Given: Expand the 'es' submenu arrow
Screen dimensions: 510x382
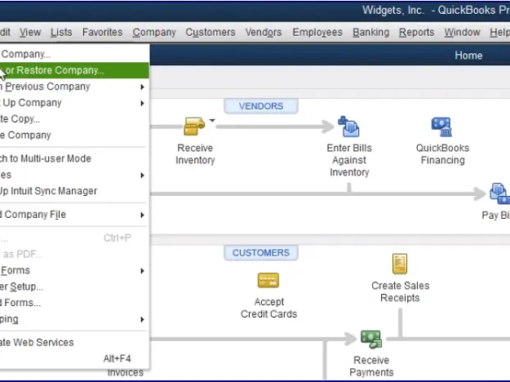Looking at the screenshot, I should 142,175.
